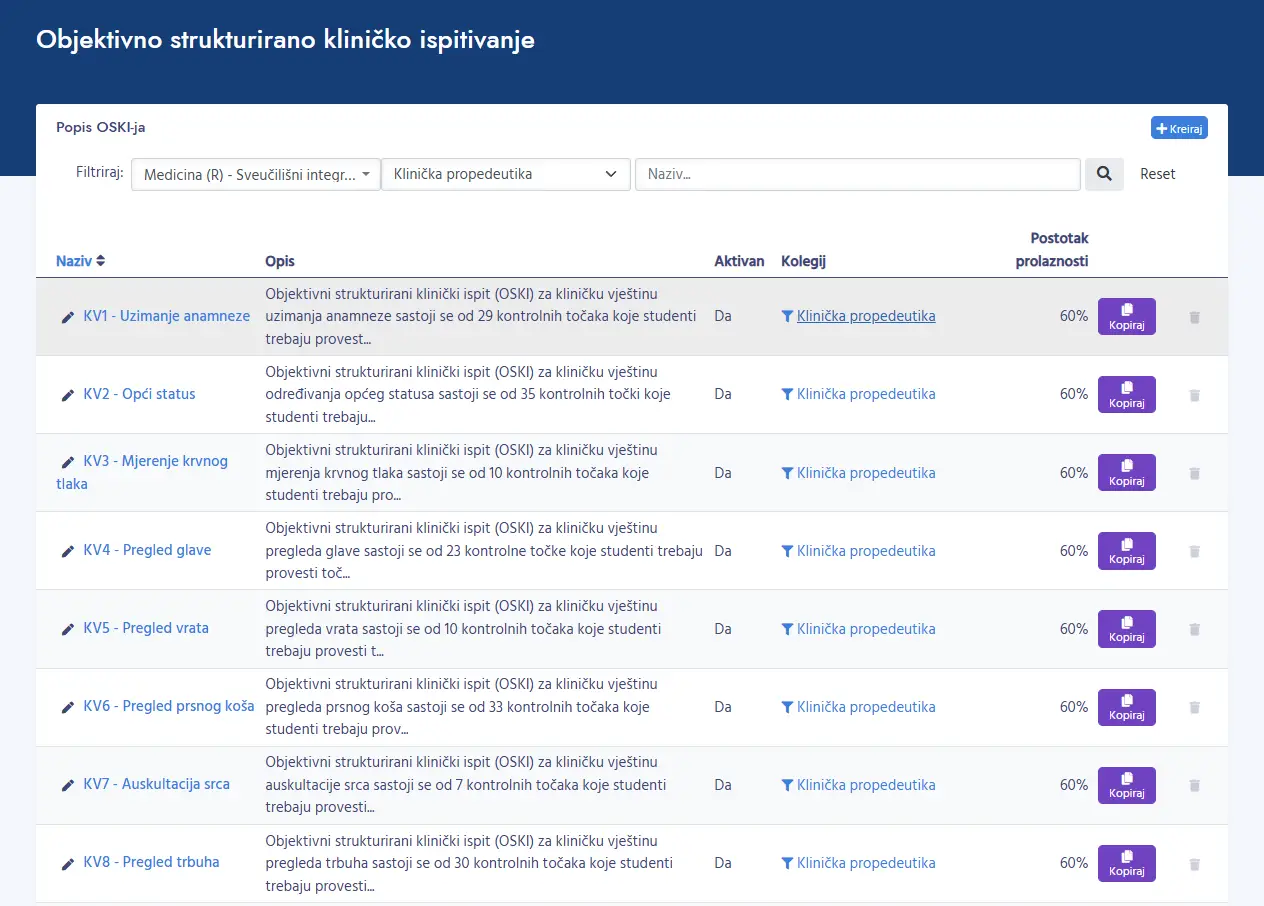Click Kopiraj button for KV1 - Uzimanje anamneze
Screen dimensions: 1264x906
point(1126,316)
